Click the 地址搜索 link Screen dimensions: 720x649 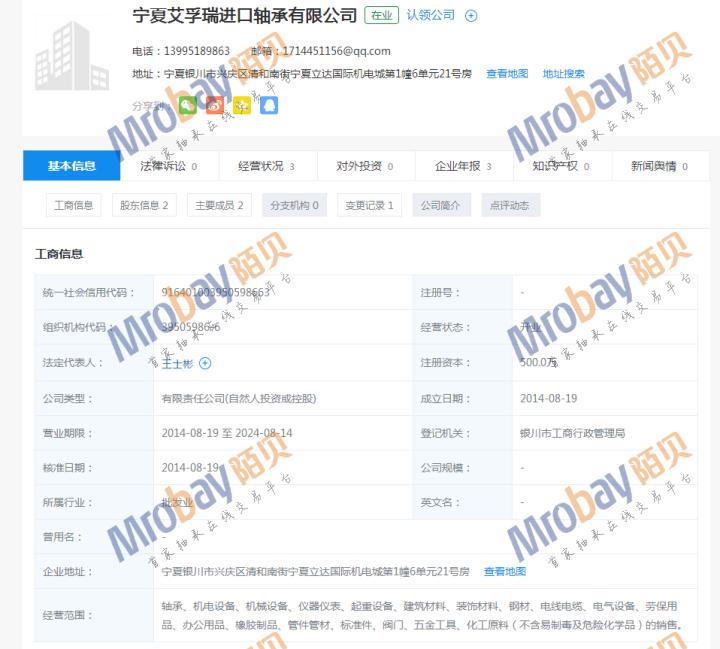click(563, 74)
